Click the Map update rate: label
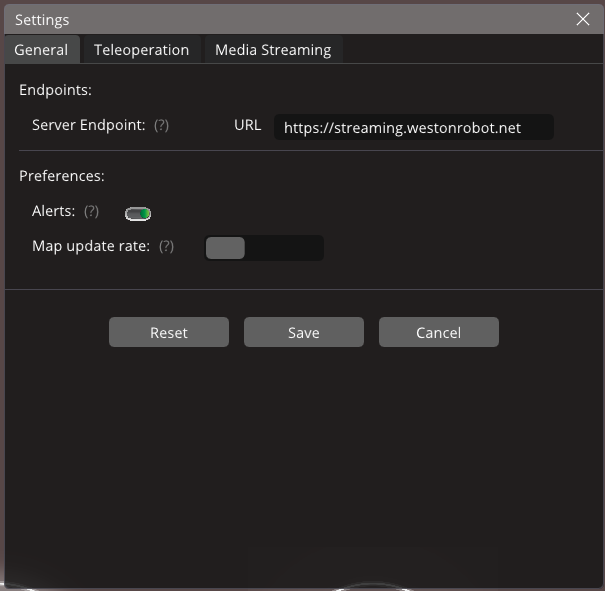Image resolution: width=605 pixels, height=591 pixels. tap(91, 247)
